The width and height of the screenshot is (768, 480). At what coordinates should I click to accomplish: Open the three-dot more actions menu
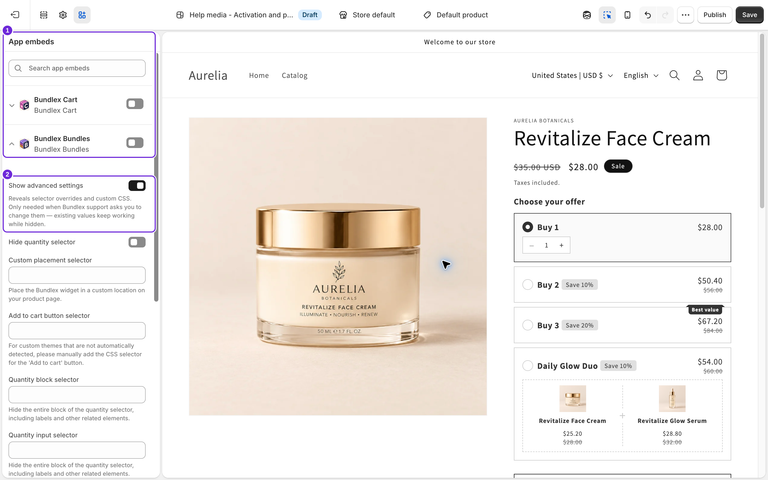point(685,15)
